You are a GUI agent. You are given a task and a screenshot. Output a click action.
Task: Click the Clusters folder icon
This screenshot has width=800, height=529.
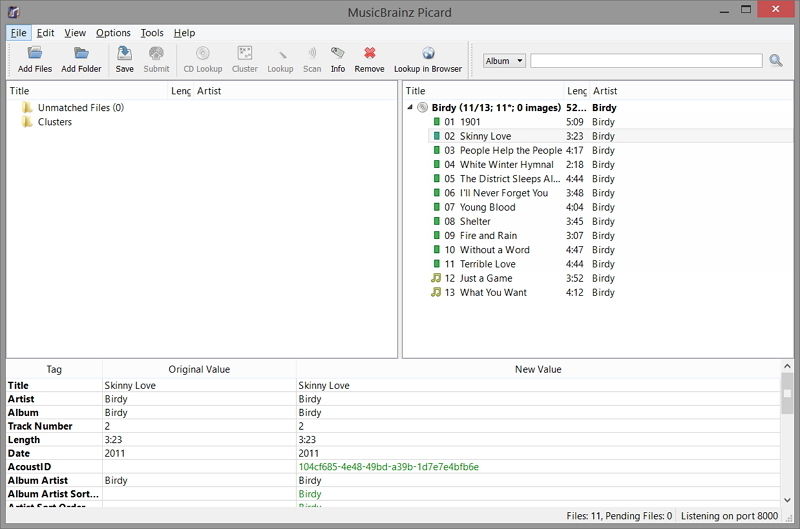(27, 122)
